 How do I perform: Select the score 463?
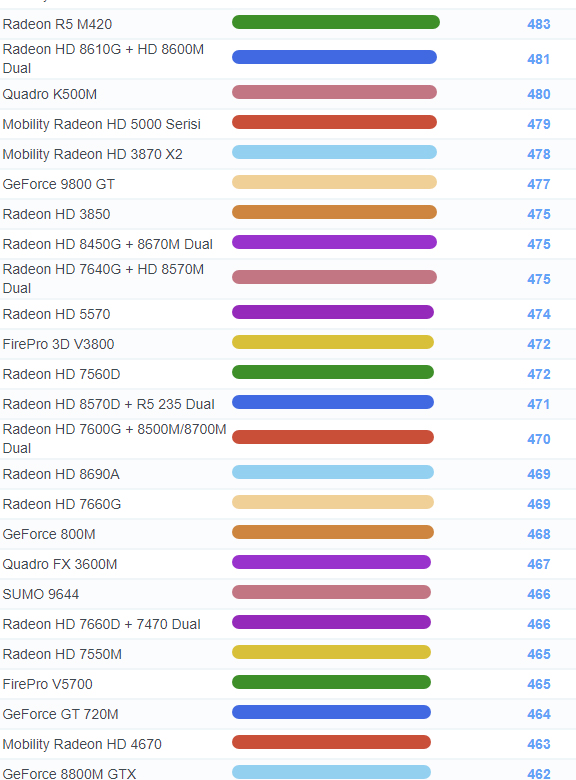(x=539, y=744)
